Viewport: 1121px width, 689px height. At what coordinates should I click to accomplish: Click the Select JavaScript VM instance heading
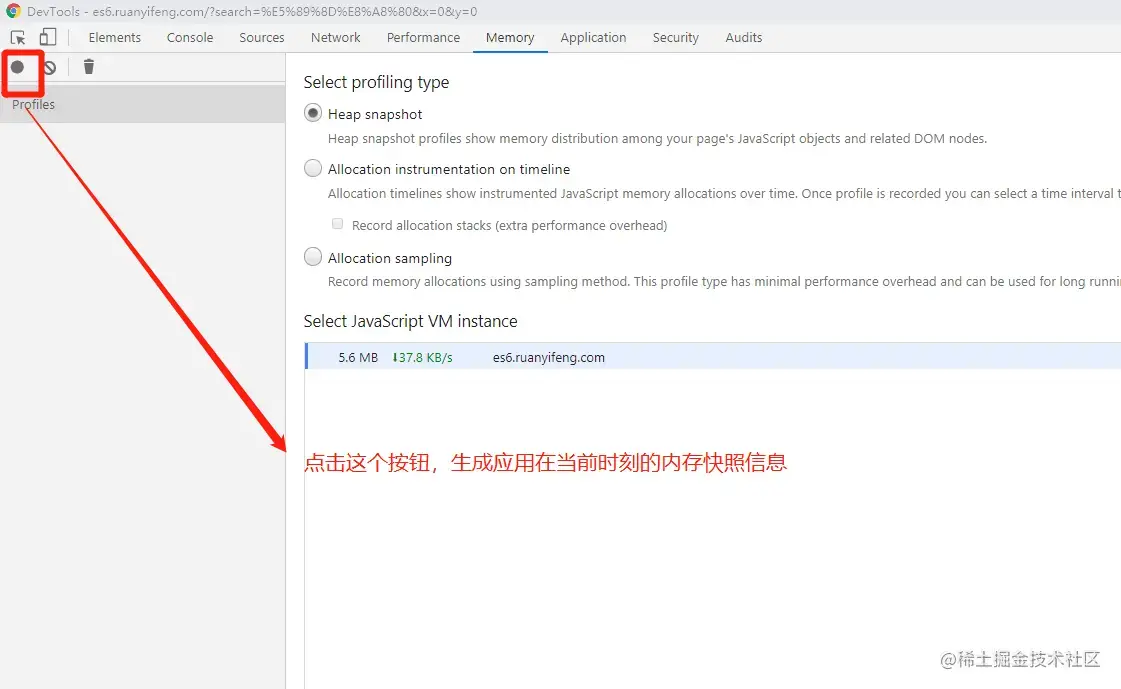410,321
